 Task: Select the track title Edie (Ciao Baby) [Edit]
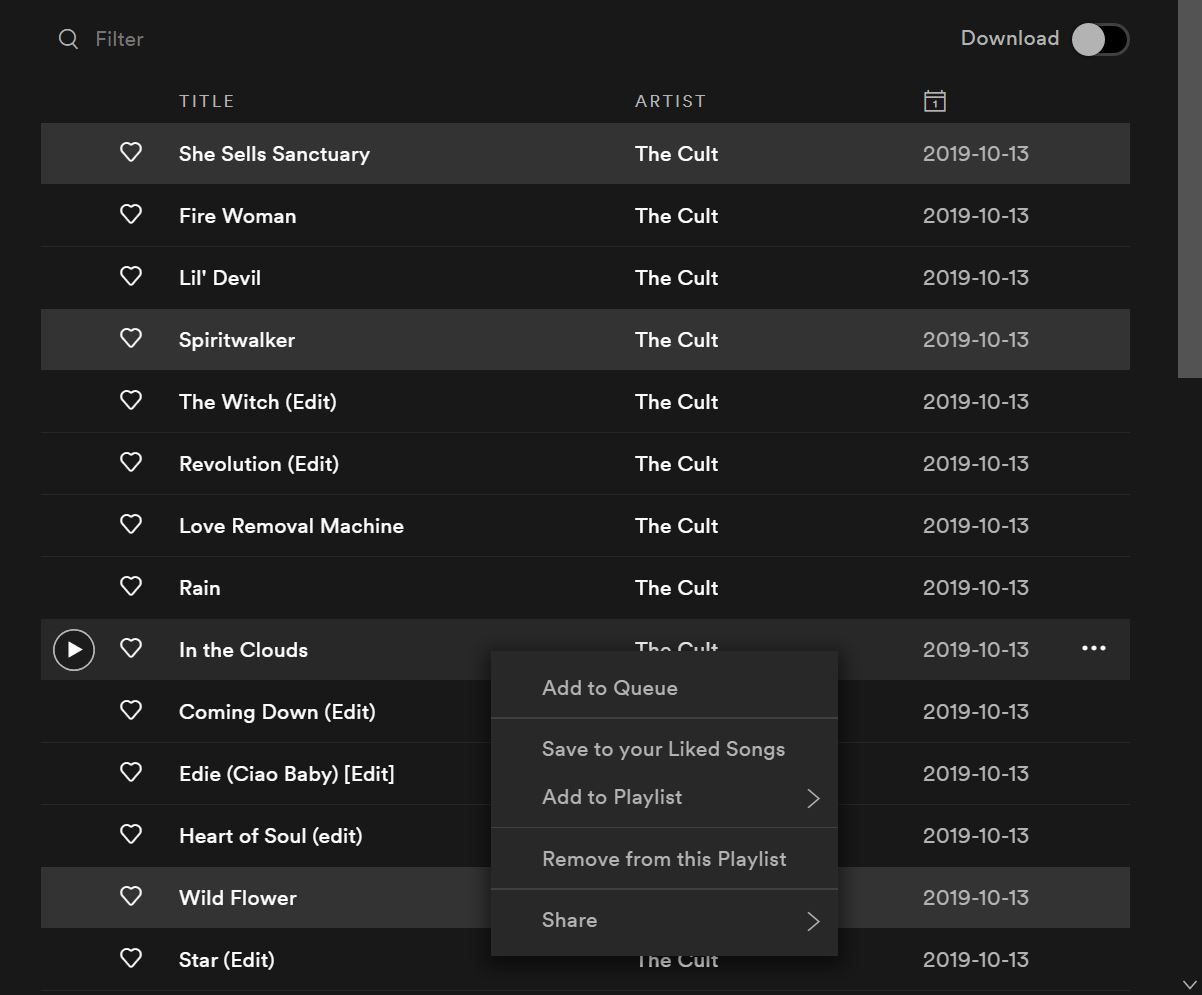287,774
